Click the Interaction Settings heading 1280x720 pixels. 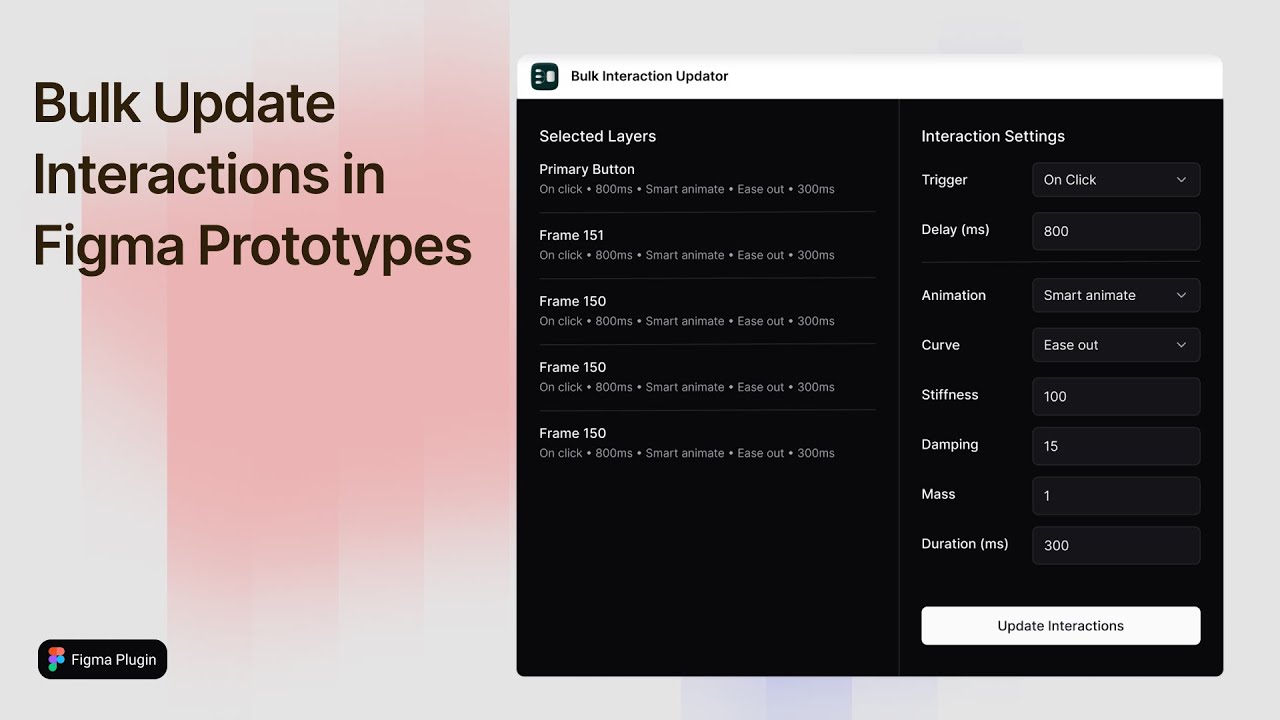pos(993,136)
